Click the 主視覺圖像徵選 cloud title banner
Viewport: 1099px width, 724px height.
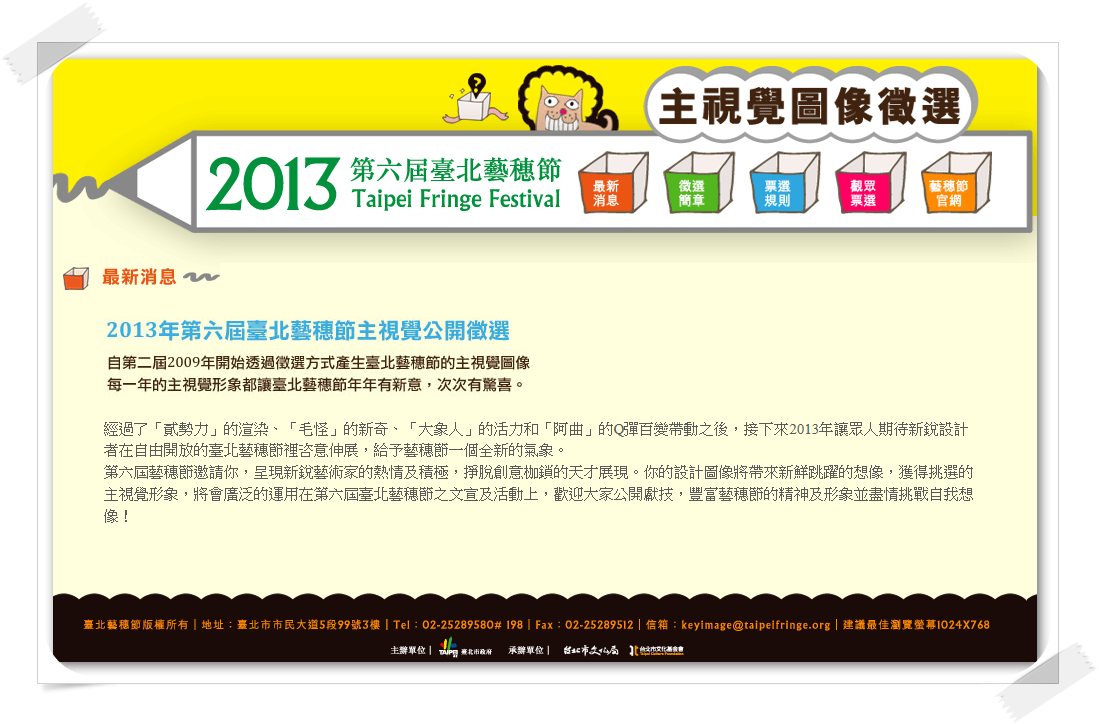(x=810, y=107)
